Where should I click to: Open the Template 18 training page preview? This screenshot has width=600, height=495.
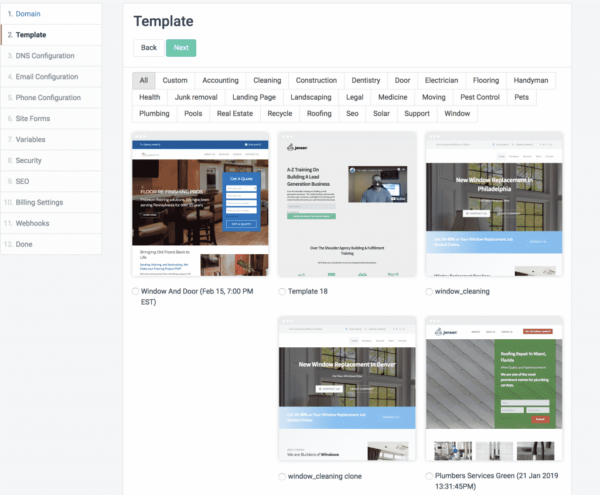pyautogui.click(x=347, y=204)
